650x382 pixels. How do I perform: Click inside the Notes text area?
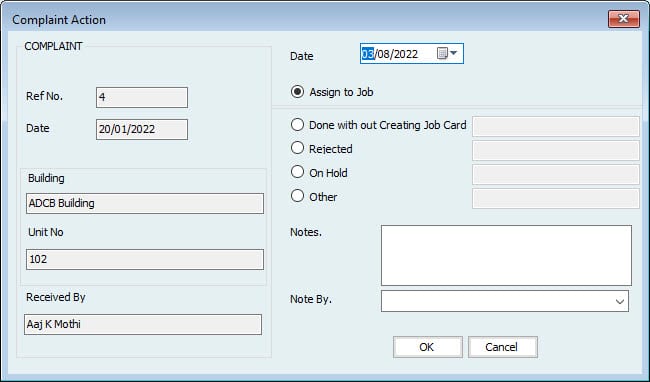pyautogui.click(x=506, y=255)
